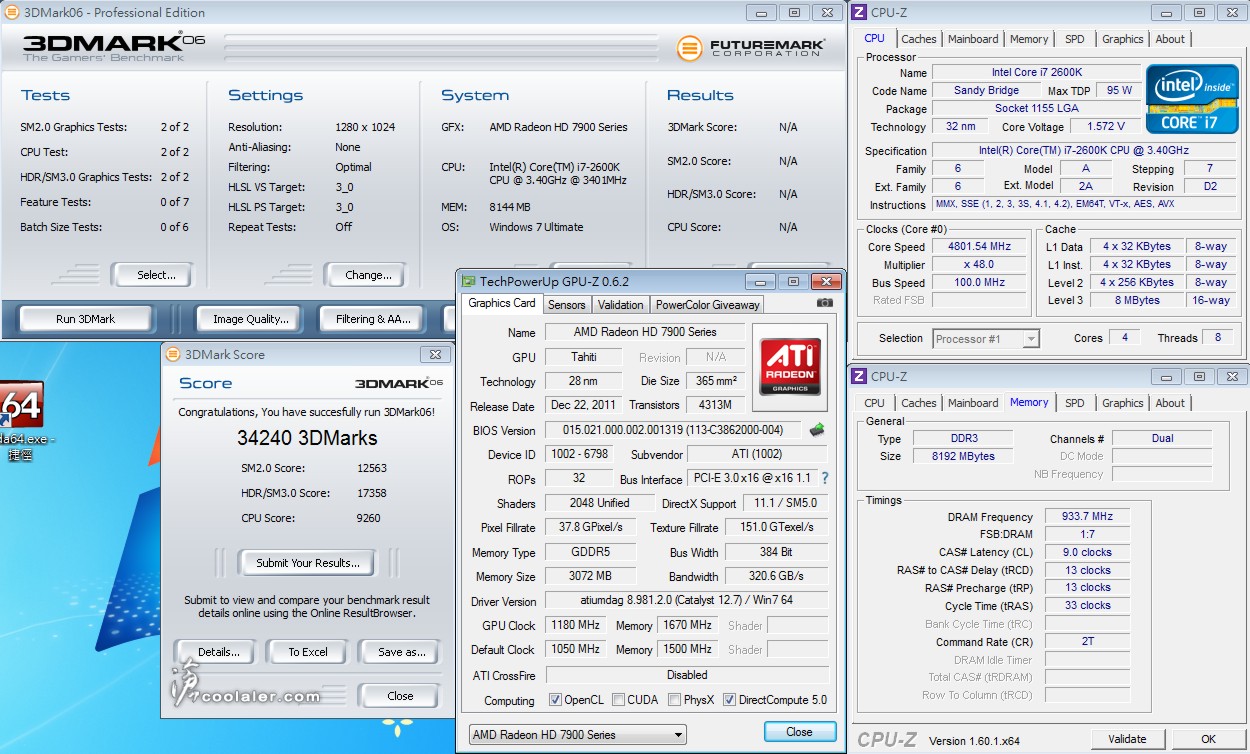Click the Save as... button
1250x754 pixels.
coord(402,652)
